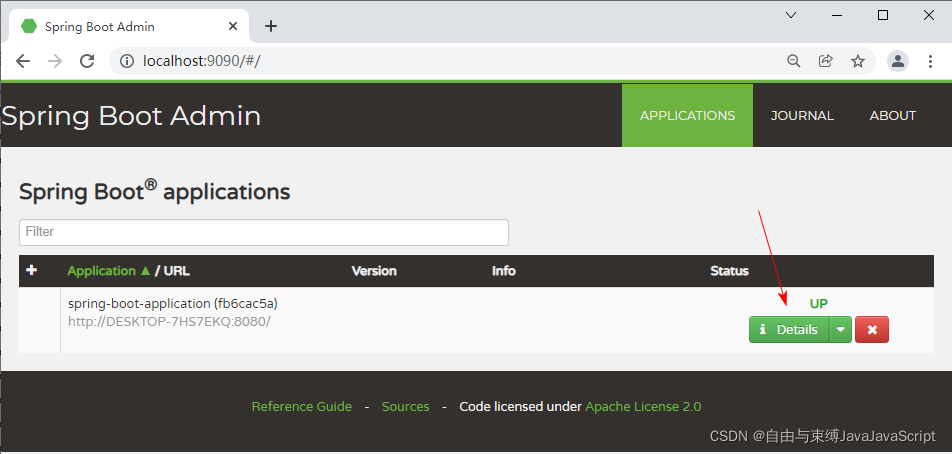Image resolution: width=952 pixels, height=454 pixels.
Task: Switch to the JOURNAL nav tab
Action: (x=802, y=115)
